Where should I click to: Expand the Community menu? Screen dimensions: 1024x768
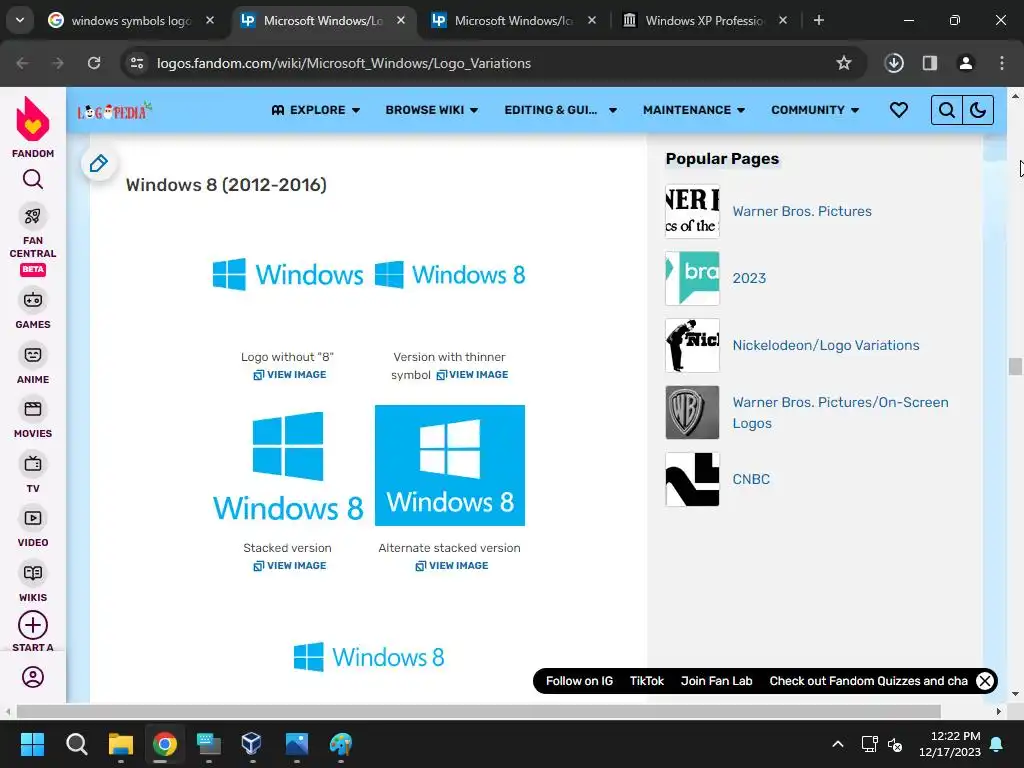point(814,110)
